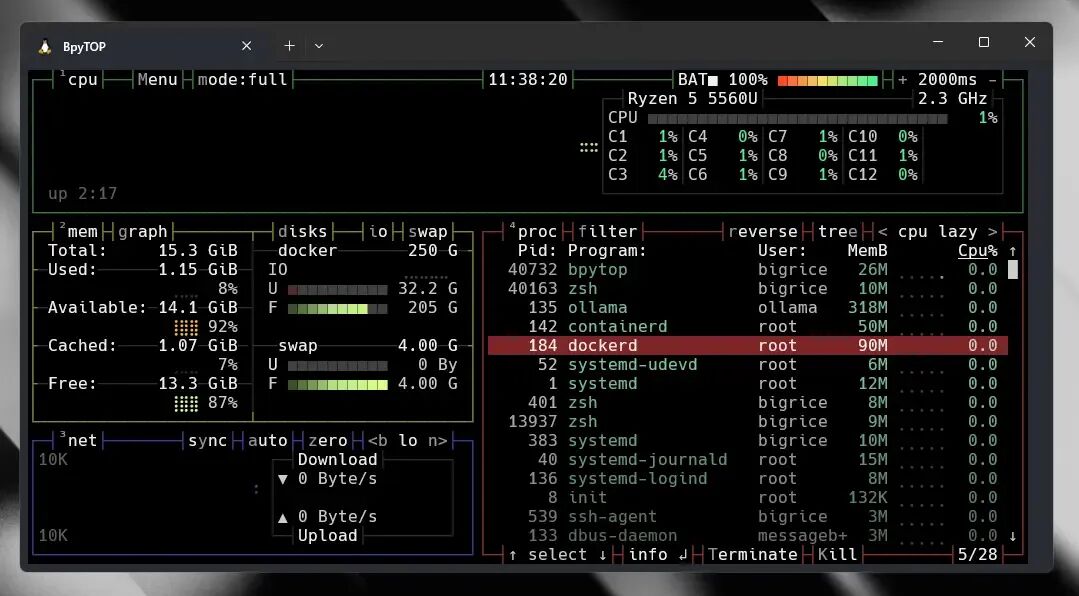Click left arrow to change sort column
Viewport: 1079px width, 596px height.
(x=882, y=231)
